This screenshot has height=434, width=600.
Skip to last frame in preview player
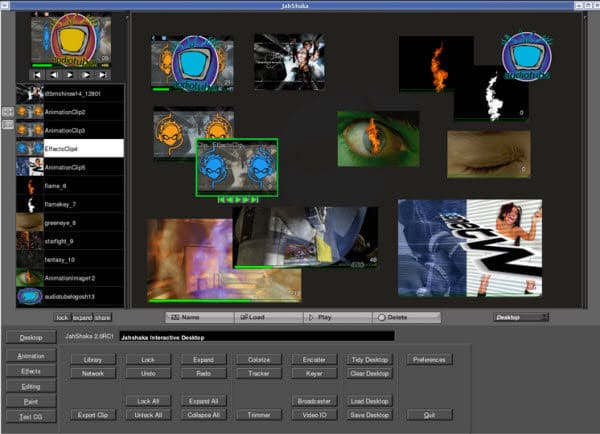pyautogui.click(x=103, y=75)
